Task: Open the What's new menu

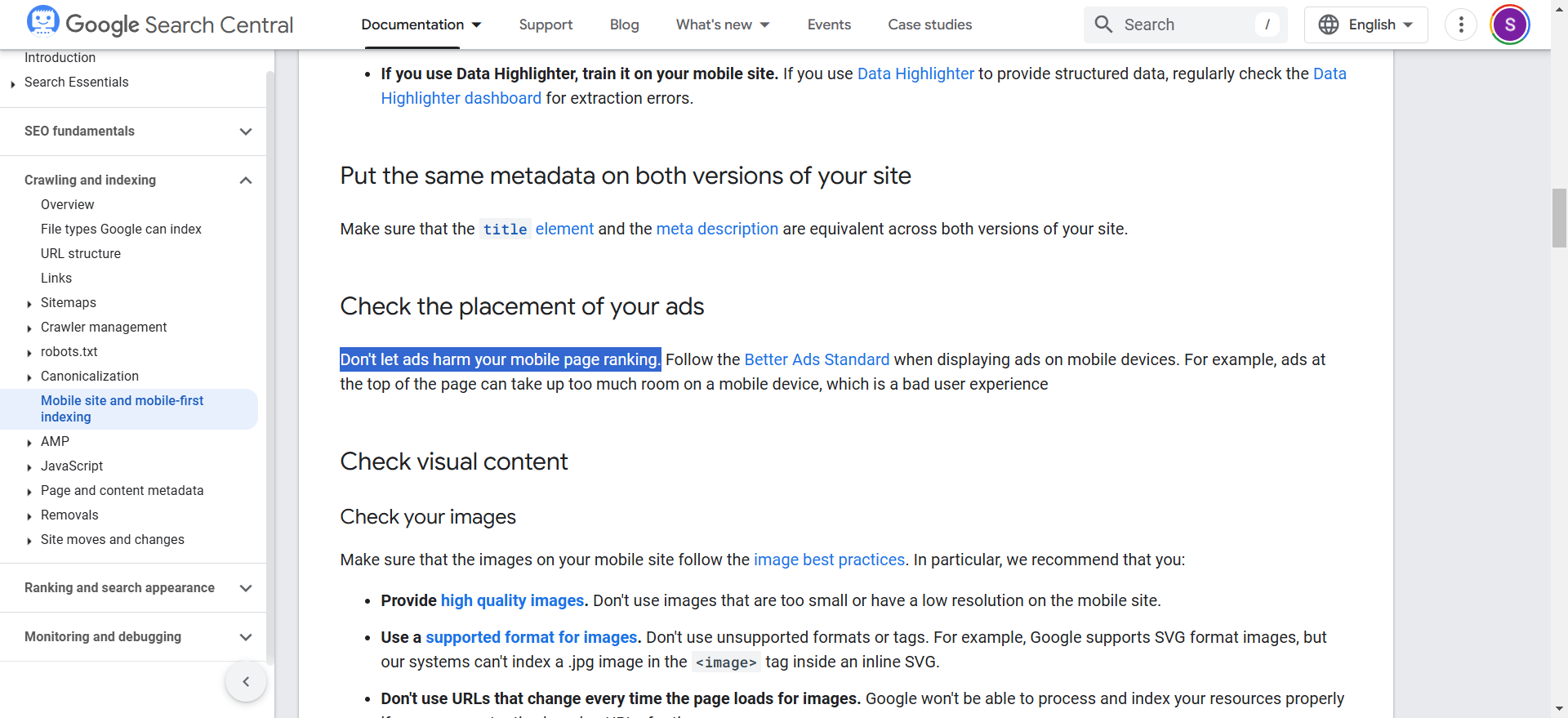Action: (722, 25)
